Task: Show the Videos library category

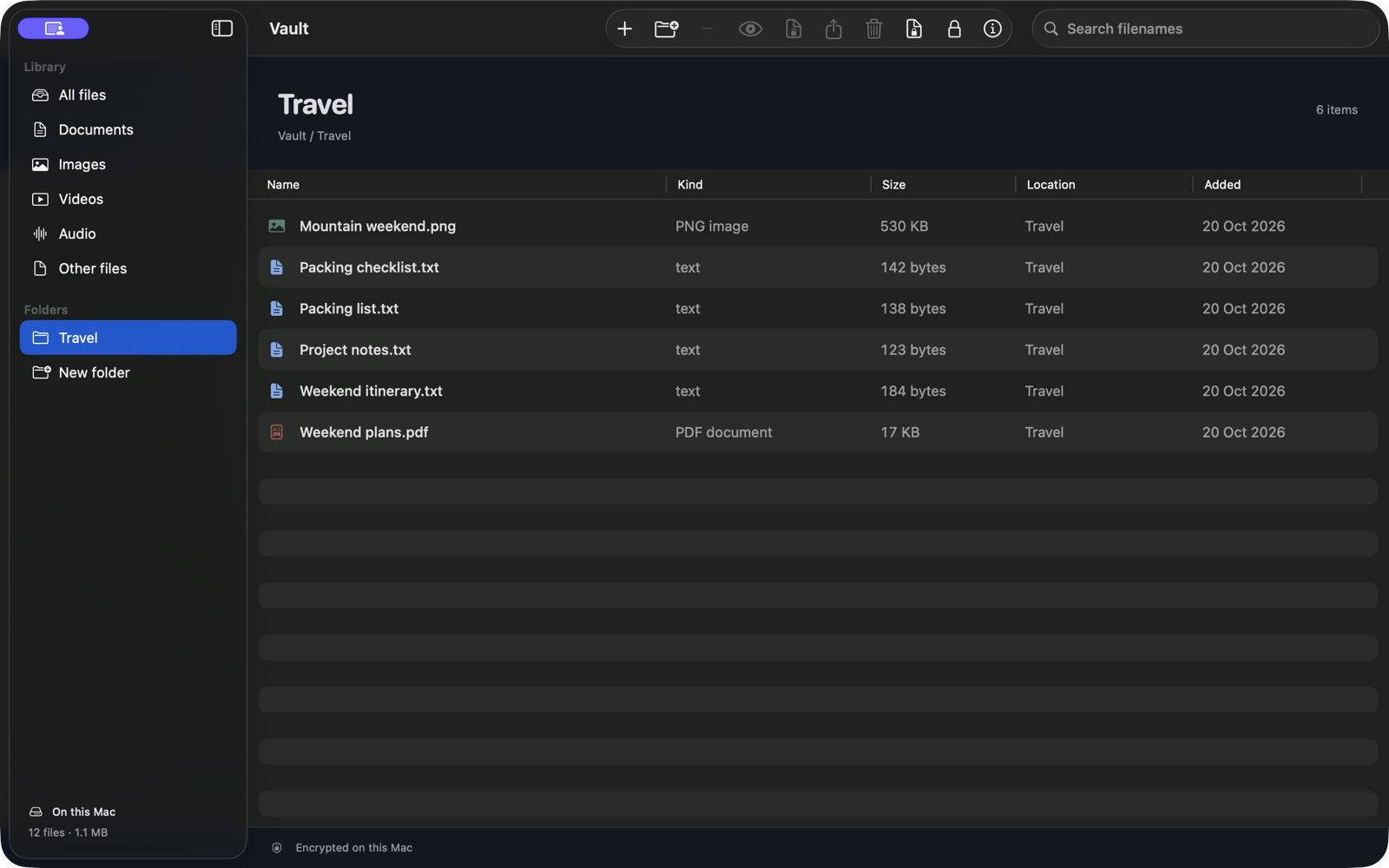Action: [x=128, y=199]
